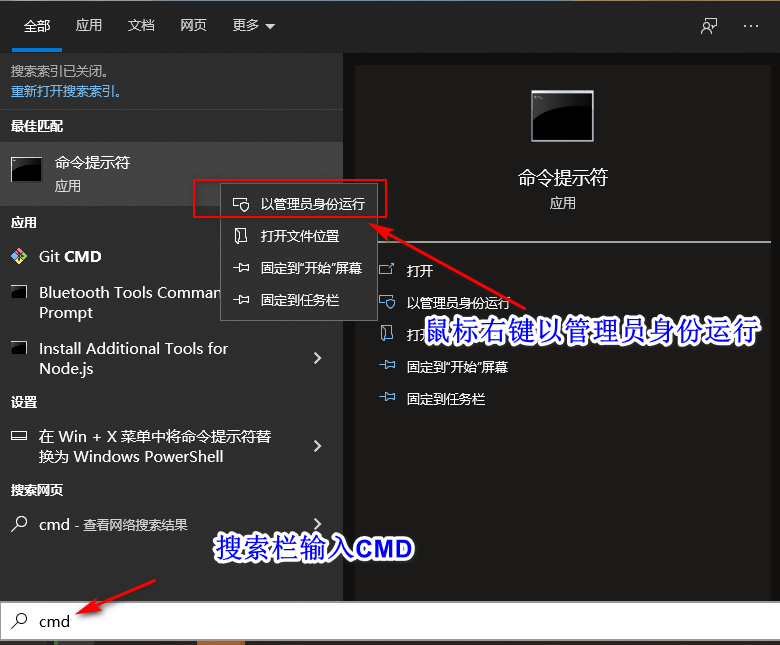Open the 更多 dropdown
Screen dimensions: 780x645
coord(253,25)
